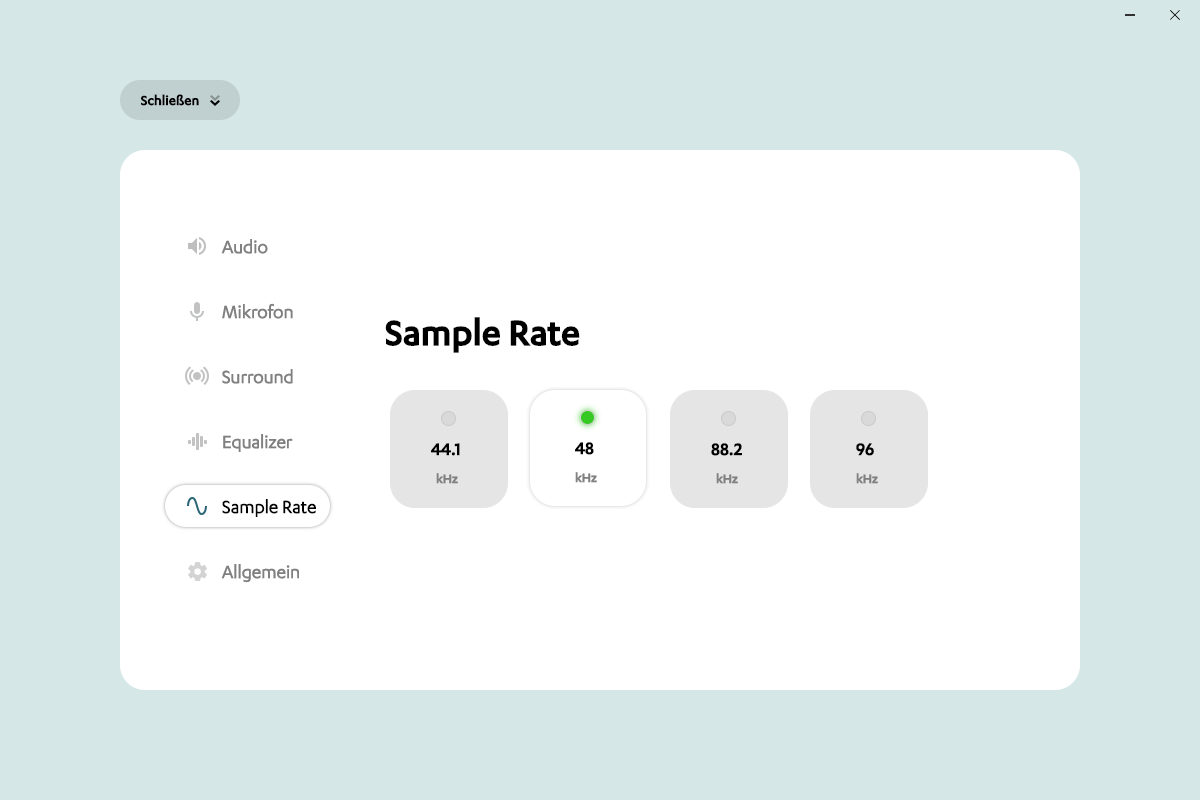This screenshot has height=800, width=1200.
Task: Click the Equalizer waveform icon
Action: pyautogui.click(x=197, y=442)
